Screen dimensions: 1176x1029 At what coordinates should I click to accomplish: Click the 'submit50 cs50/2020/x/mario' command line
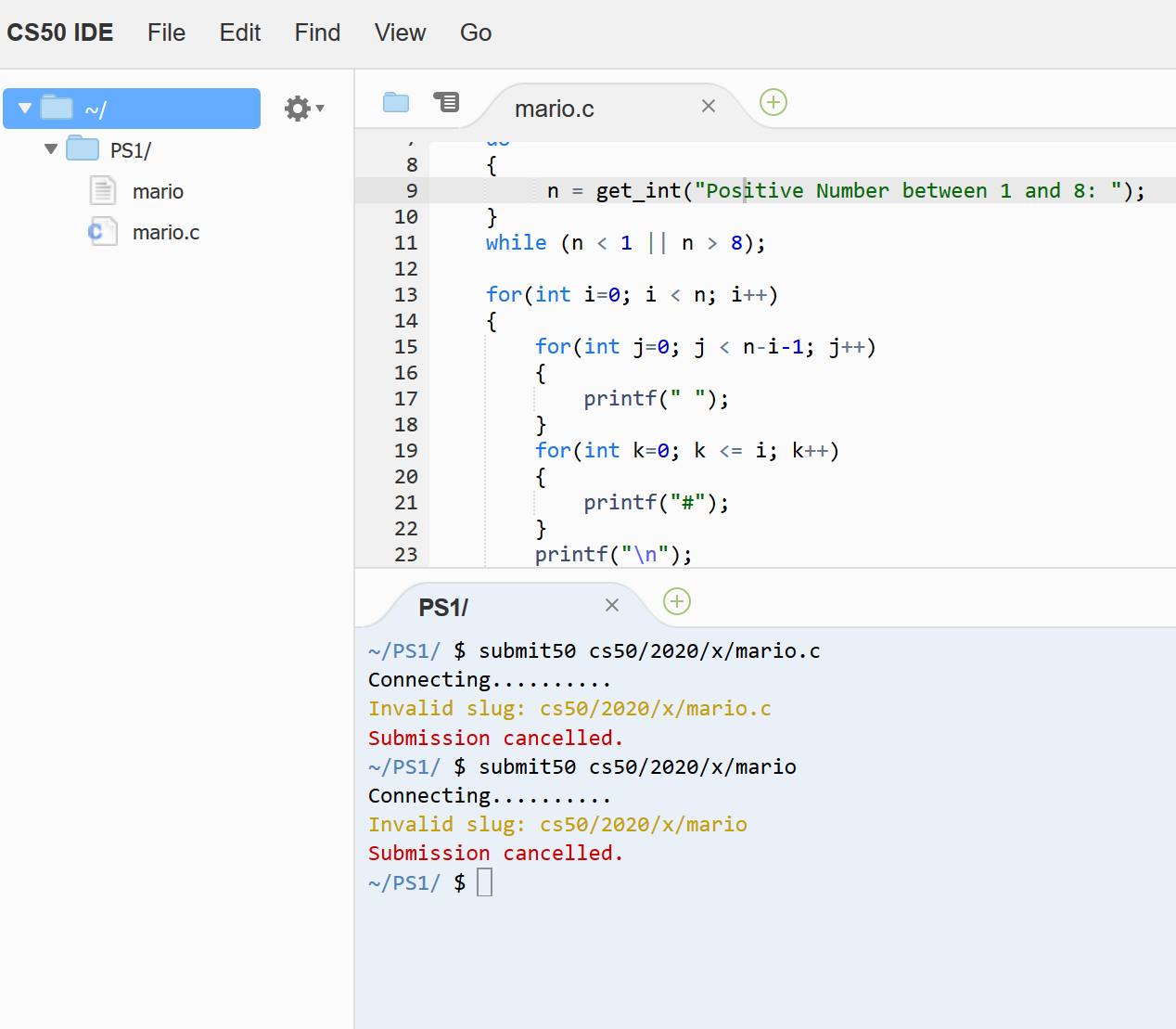637,766
